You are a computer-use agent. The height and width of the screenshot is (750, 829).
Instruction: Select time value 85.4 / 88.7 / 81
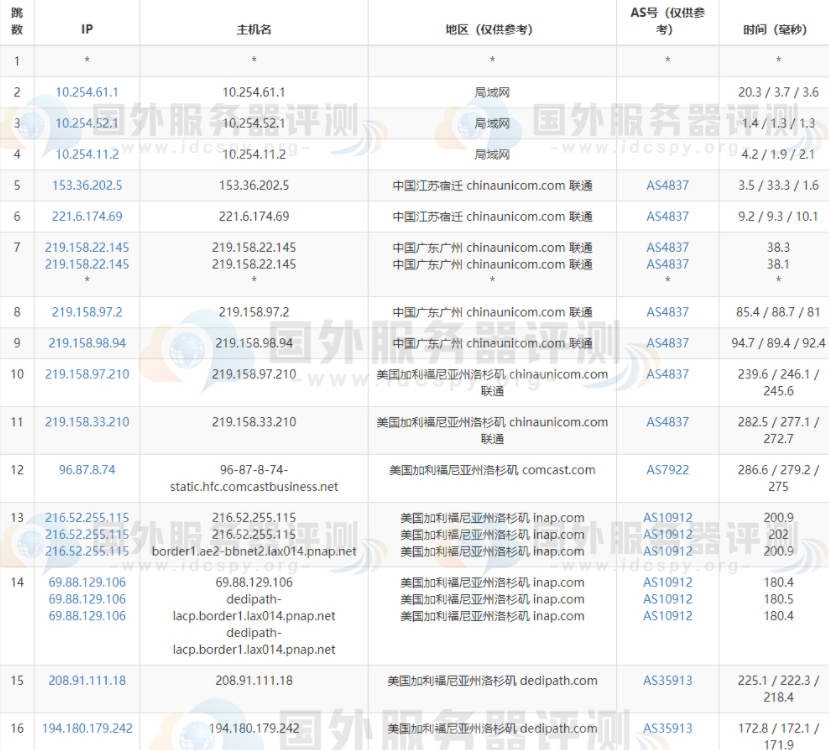point(778,312)
